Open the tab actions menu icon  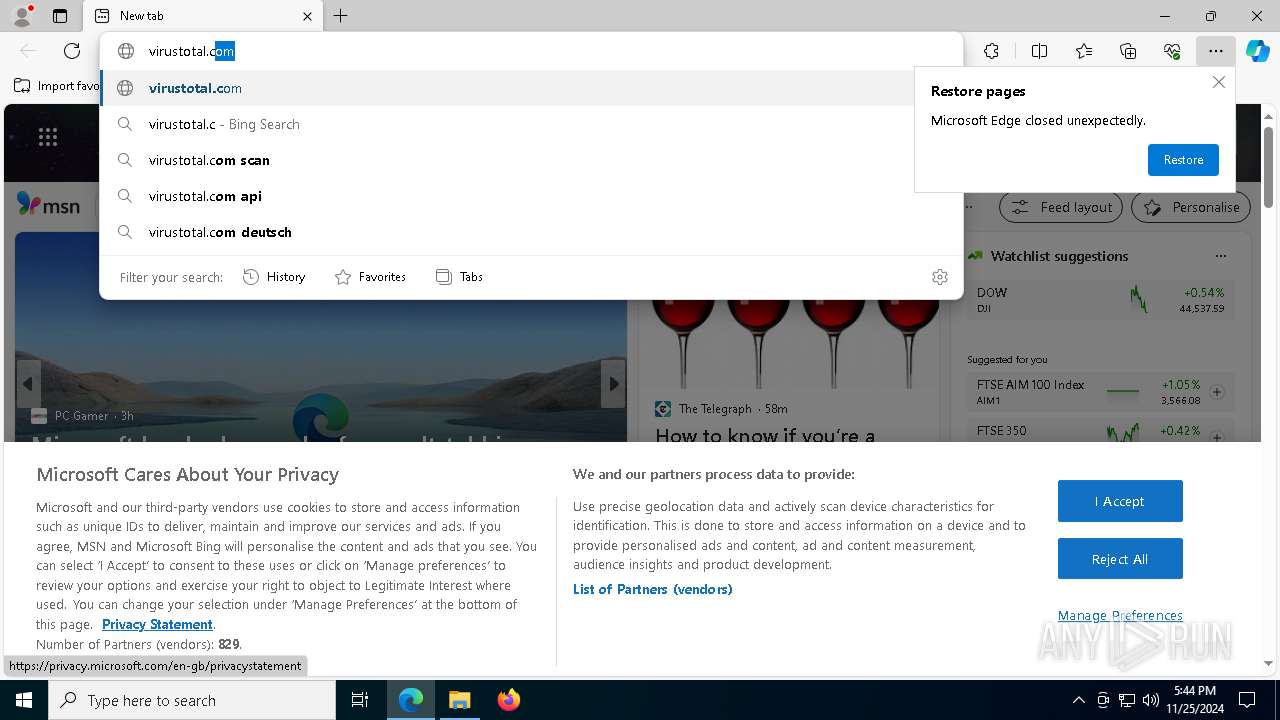click(60, 16)
